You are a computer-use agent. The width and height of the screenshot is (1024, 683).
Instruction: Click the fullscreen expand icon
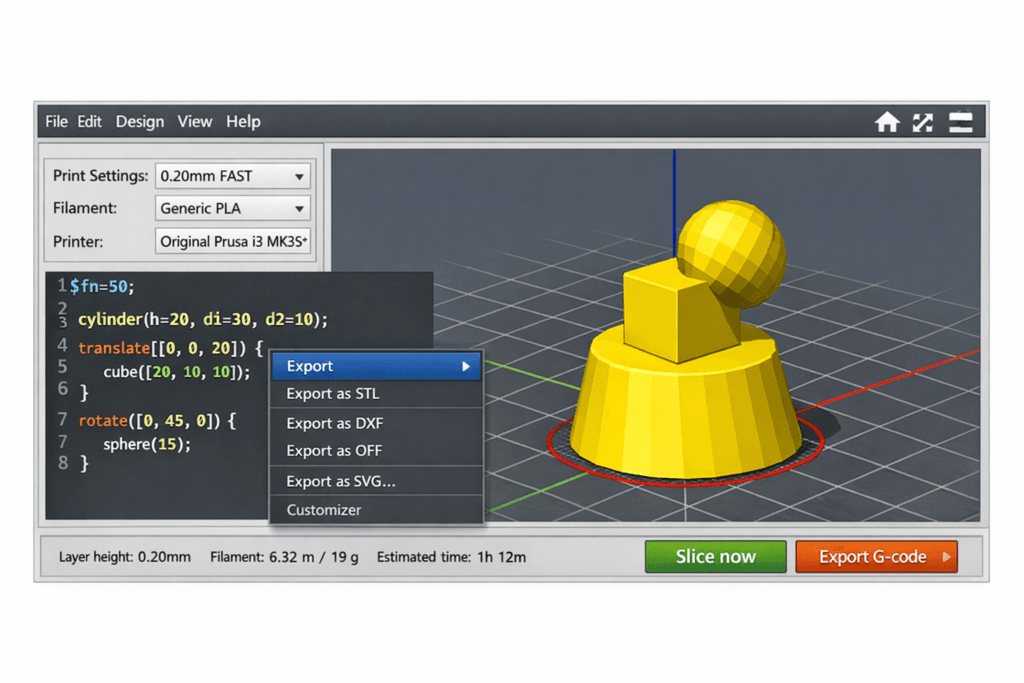pos(923,121)
